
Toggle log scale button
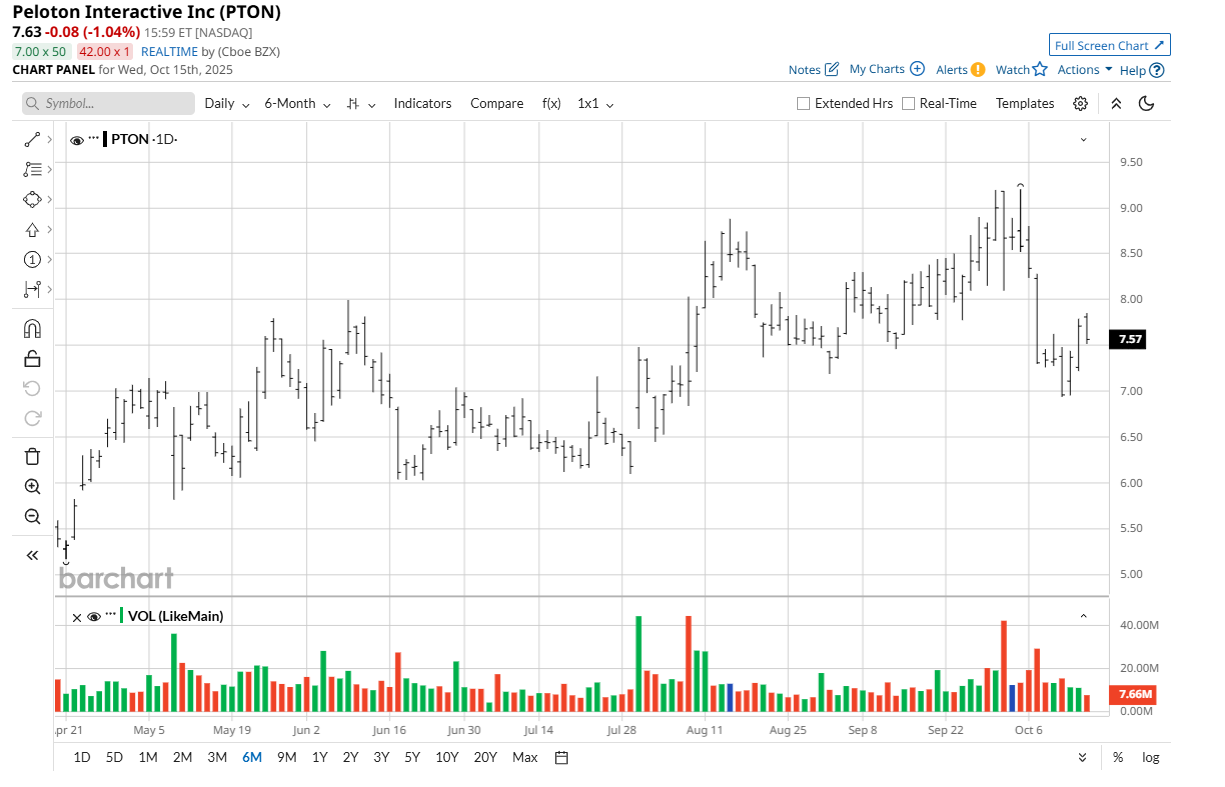coord(1151,757)
